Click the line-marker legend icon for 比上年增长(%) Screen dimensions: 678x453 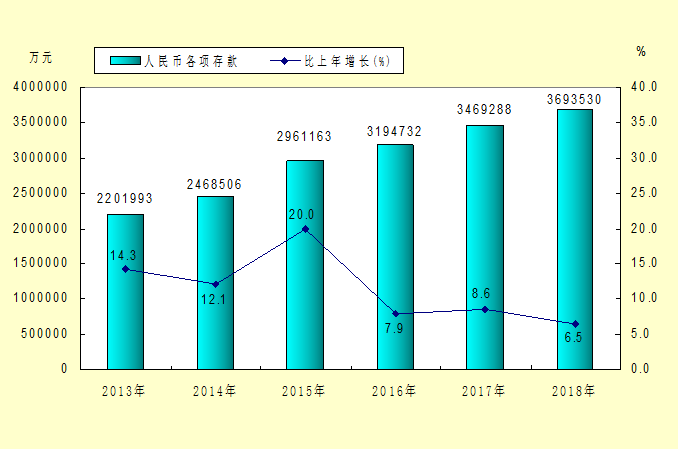[x=285, y=61]
